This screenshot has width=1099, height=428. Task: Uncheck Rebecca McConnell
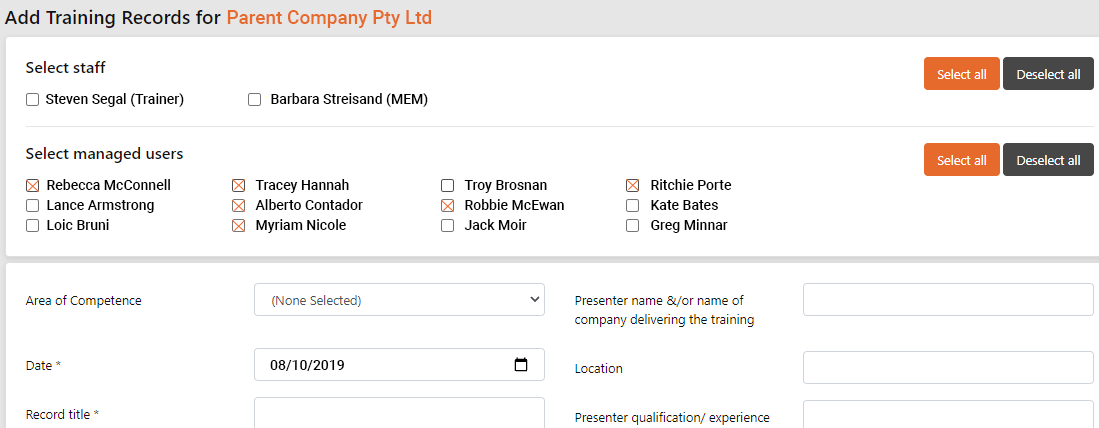coord(32,186)
